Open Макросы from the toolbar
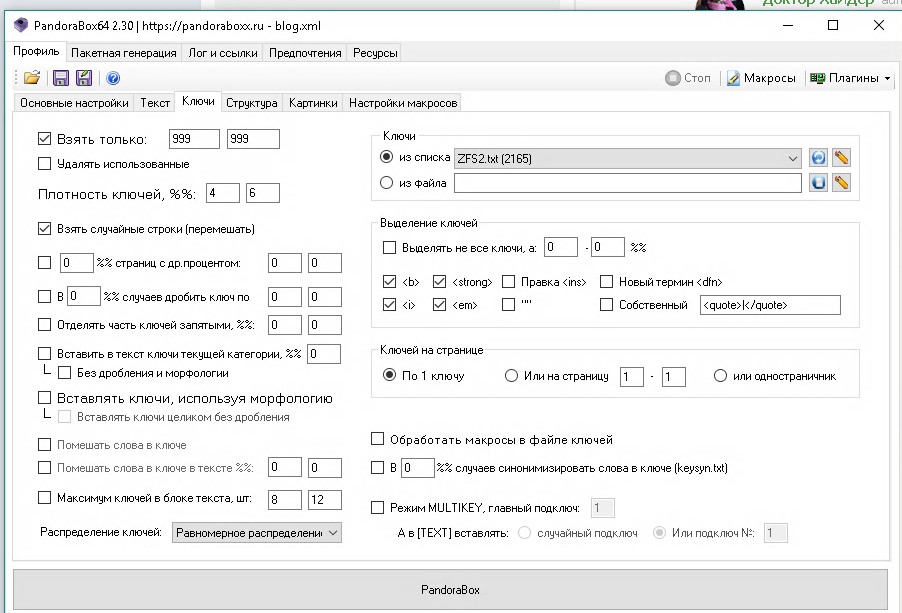The width and height of the screenshot is (902, 613). point(761,78)
